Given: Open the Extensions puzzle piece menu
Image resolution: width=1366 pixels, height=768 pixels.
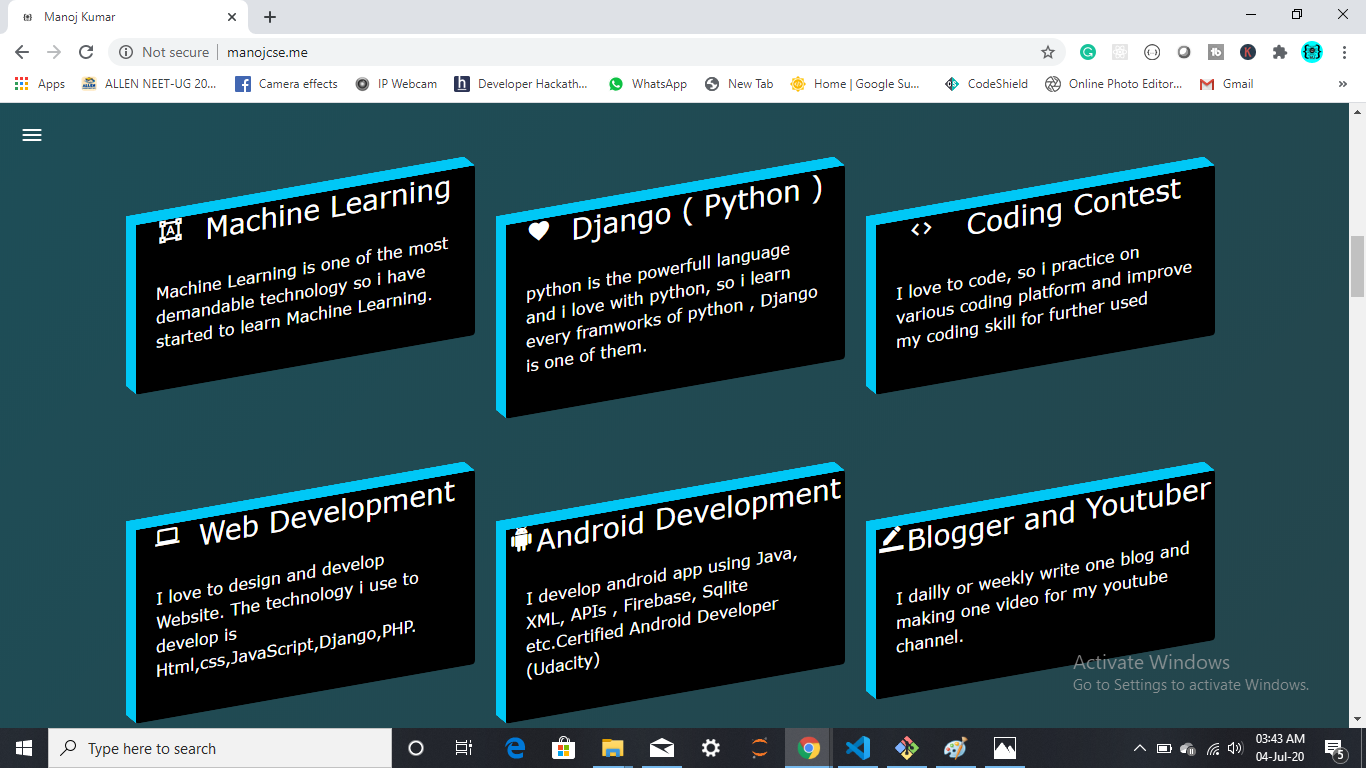Looking at the screenshot, I should [1280, 52].
